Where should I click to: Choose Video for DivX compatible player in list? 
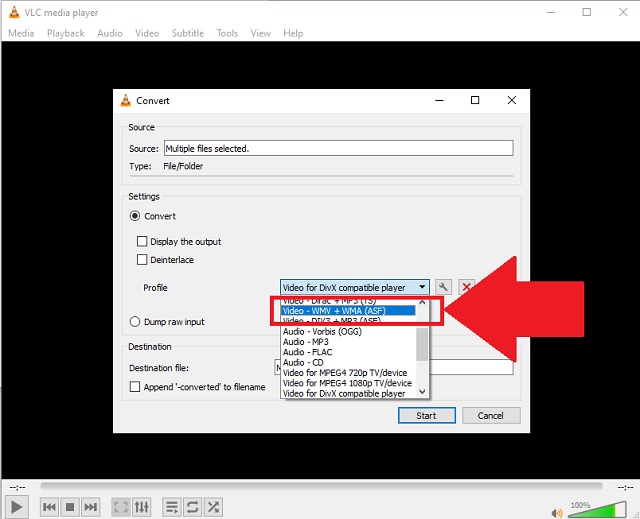pos(348,393)
